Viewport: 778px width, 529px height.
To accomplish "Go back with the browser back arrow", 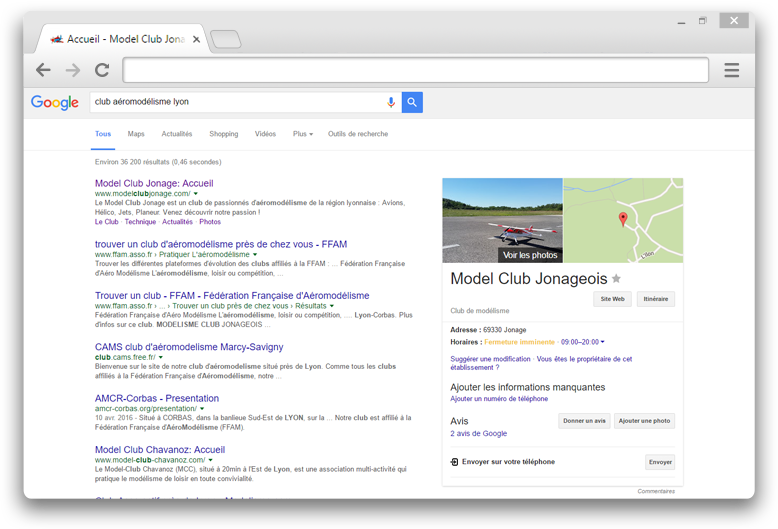I will (43, 70).
